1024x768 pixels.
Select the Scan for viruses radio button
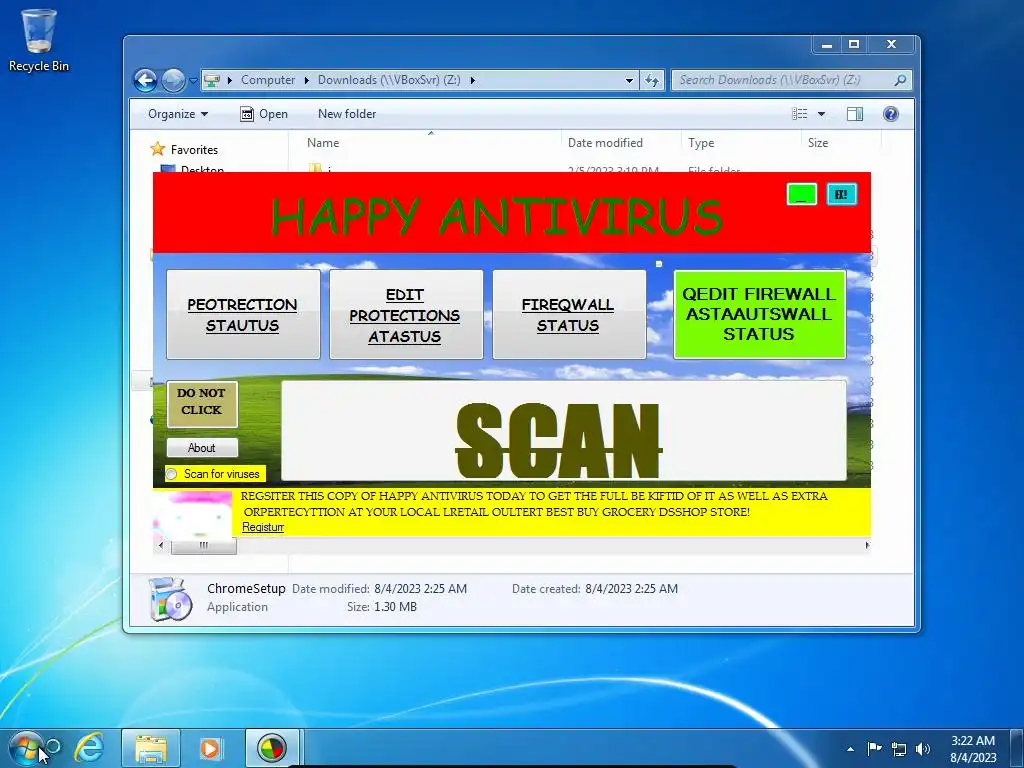point(172,474)
